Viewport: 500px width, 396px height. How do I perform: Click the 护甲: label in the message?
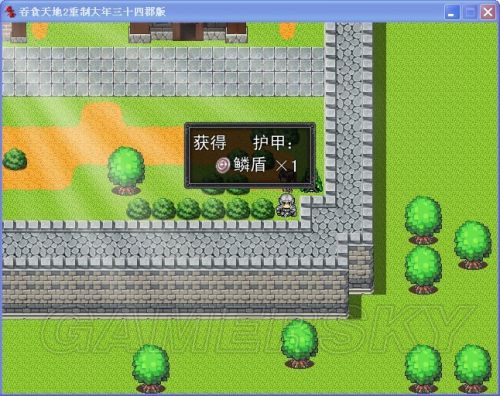pyautogui.click(x=272, y=143)
